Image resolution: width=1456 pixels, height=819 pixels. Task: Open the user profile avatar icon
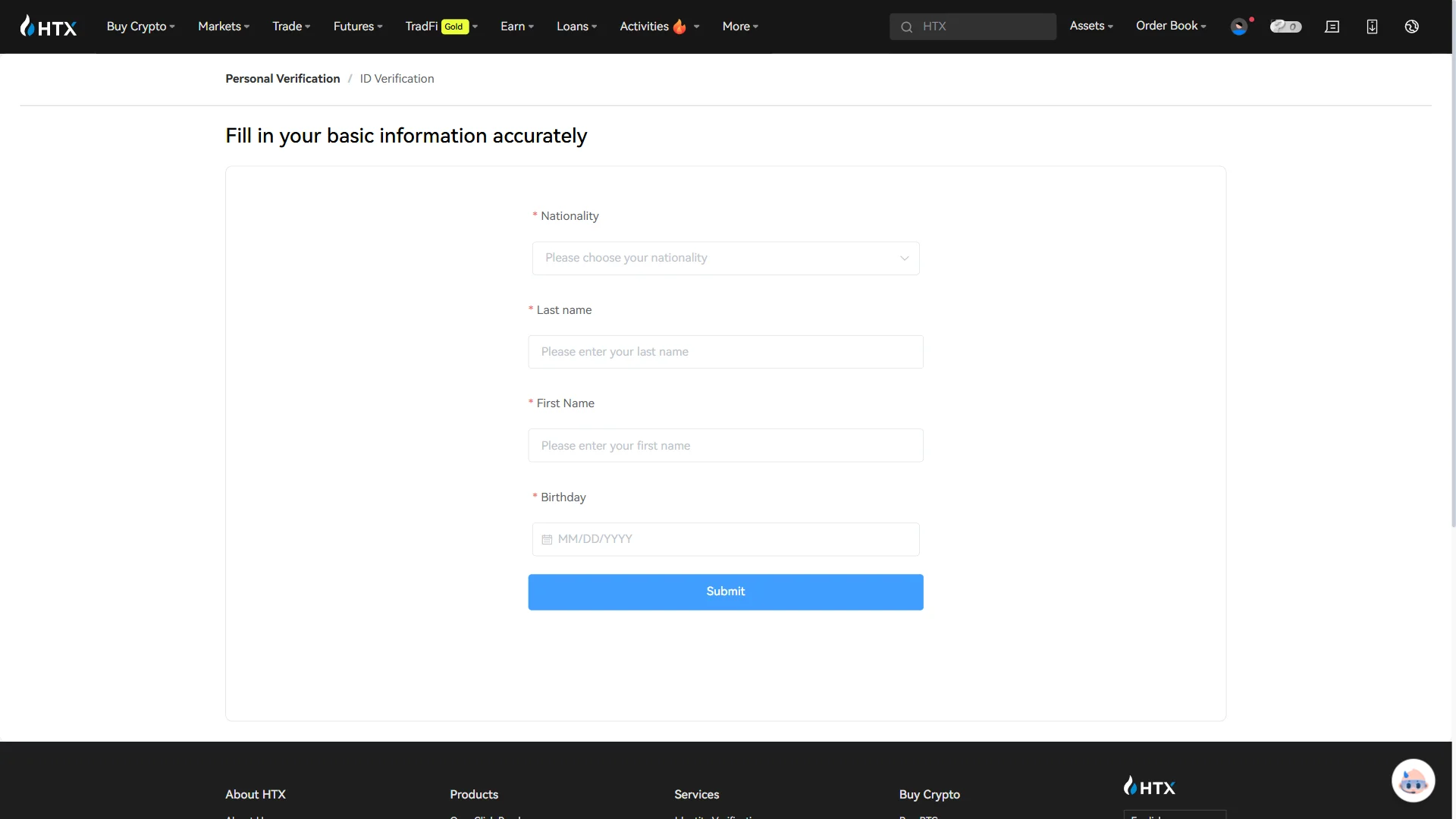coord(1239,27)
